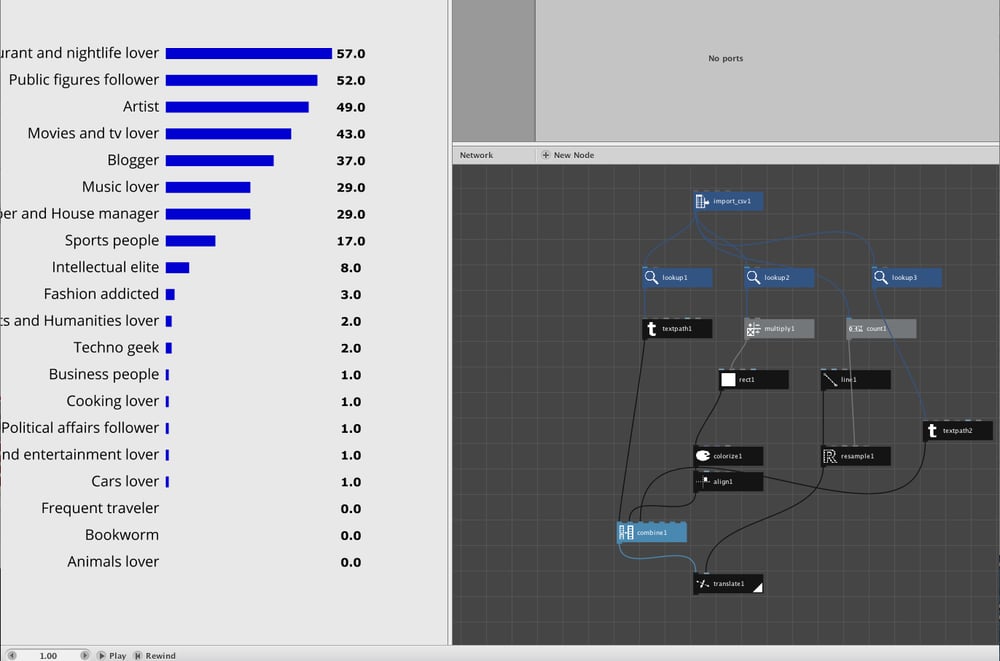The width and height of the screenshot is (1000, 661).
Task: Select the multiply1 node icon
Action: (x=753, y=329)
